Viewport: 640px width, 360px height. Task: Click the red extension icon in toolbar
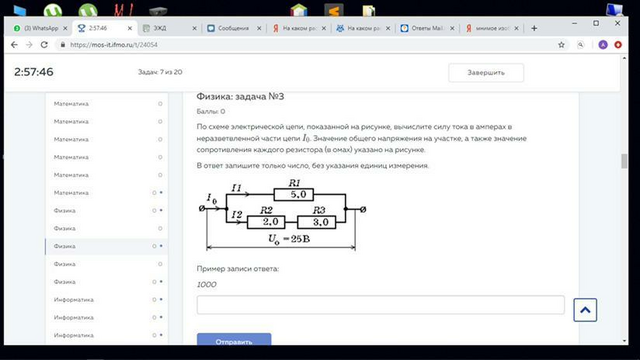[x=618, y=44]
